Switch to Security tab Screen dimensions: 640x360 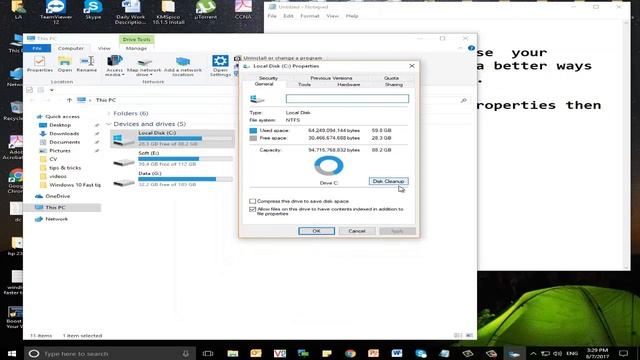(x=268, y=78)
